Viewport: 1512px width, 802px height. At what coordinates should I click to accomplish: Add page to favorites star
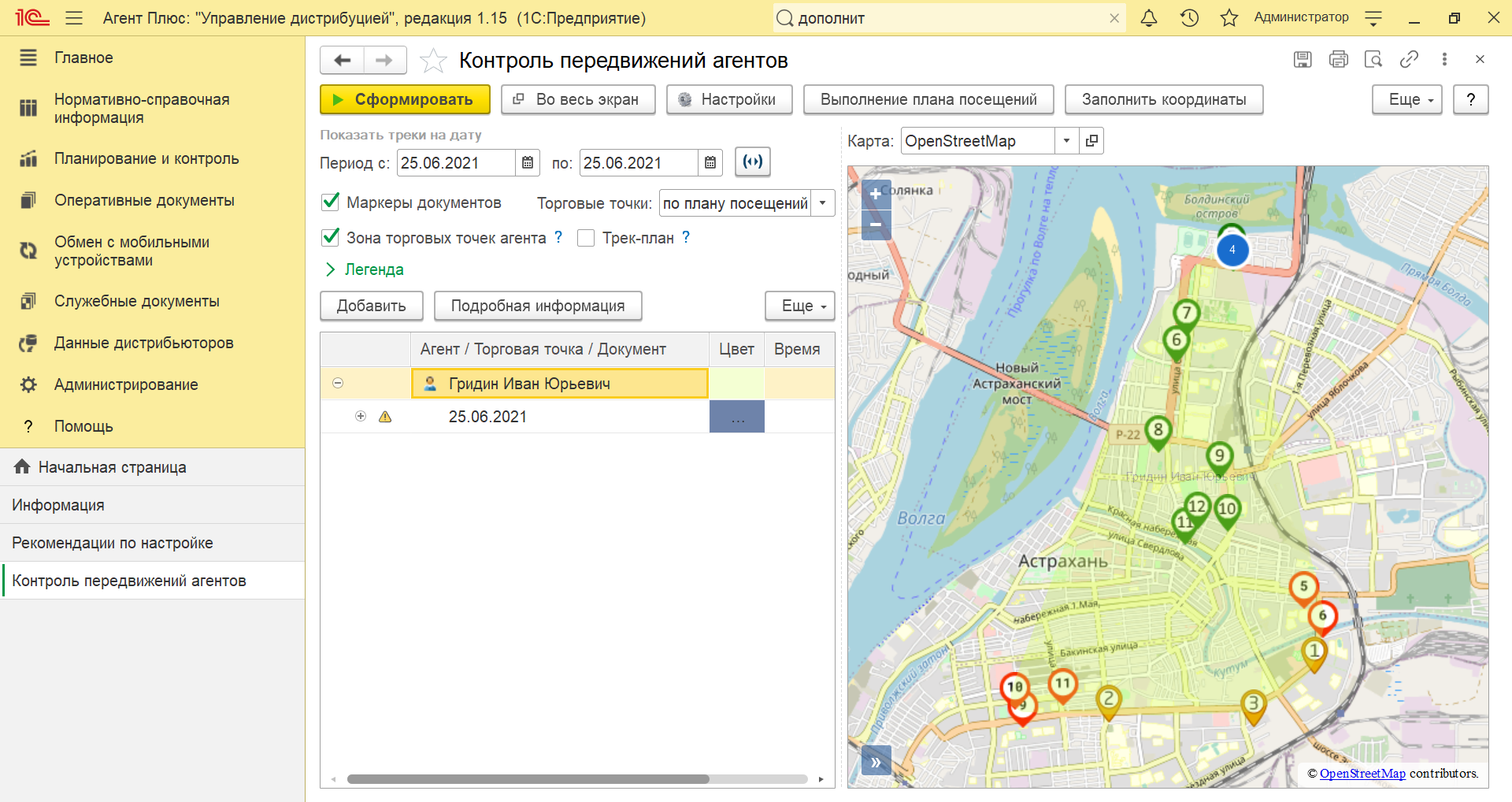pos(433,61)
